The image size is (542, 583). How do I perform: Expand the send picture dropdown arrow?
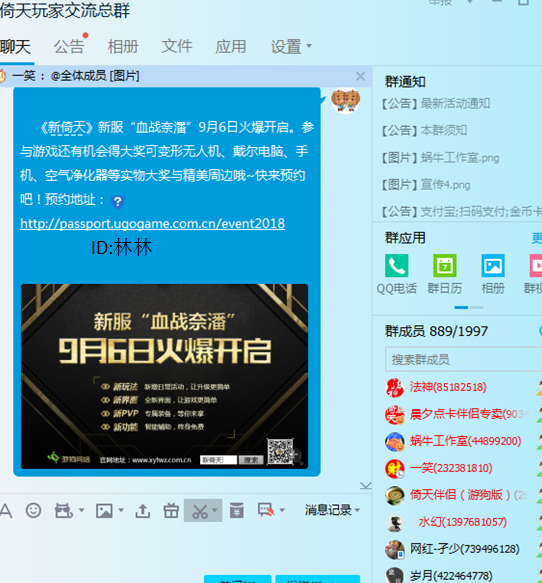[121, 510]
